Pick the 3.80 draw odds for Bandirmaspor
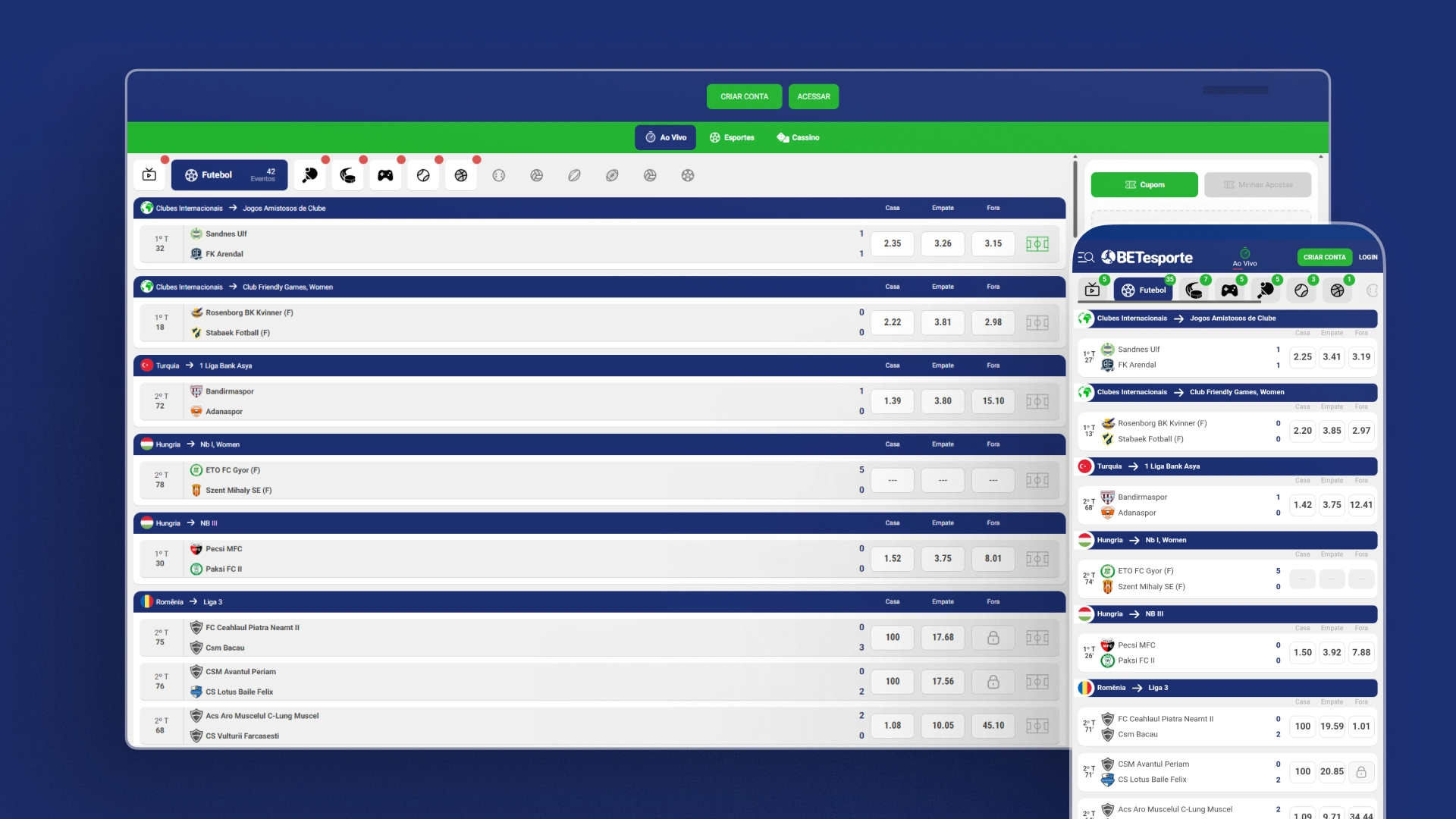The width and height of the screenshot is (1456, 819). point(943,401)
